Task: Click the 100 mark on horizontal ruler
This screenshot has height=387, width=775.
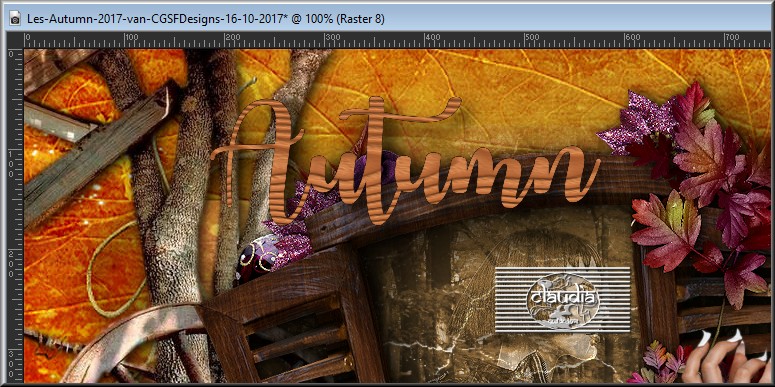Action: coord(131,37)
